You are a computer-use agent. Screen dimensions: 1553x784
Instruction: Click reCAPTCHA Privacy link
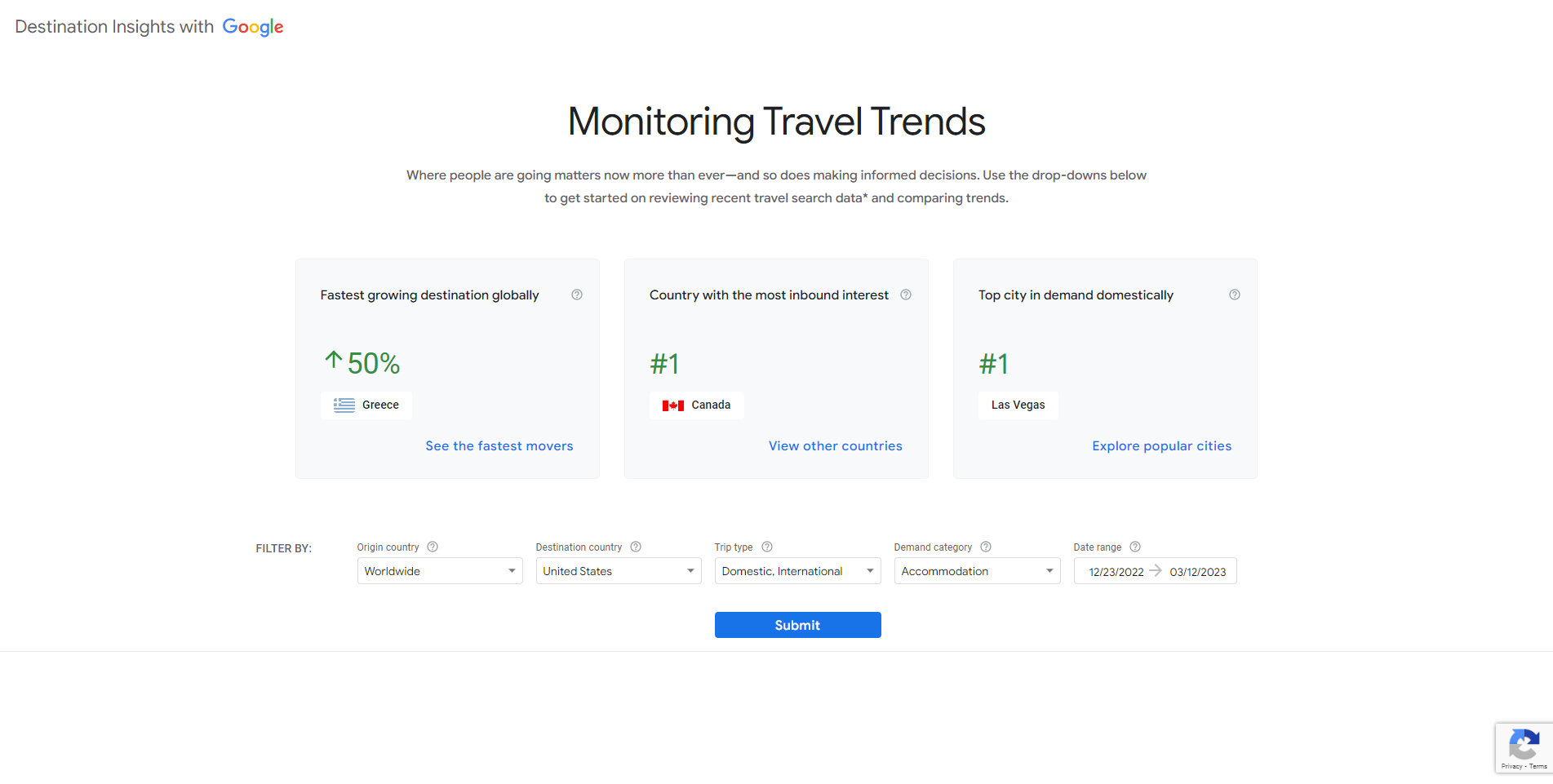(x=1511, y=767)
